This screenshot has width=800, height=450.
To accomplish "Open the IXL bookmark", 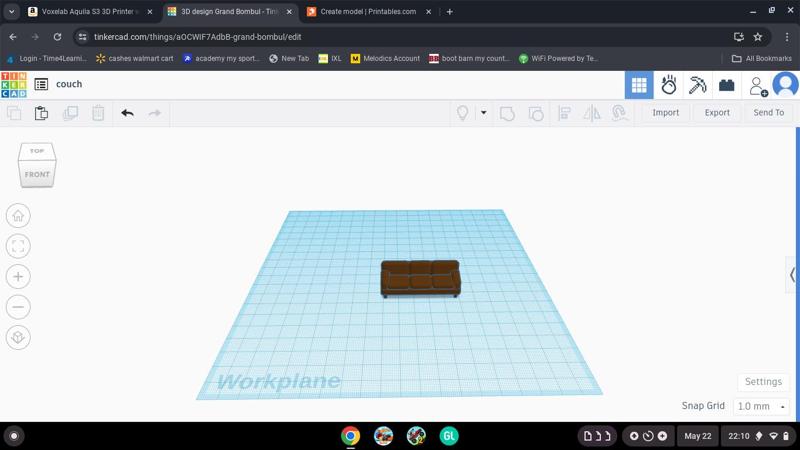I will [330, 59].
